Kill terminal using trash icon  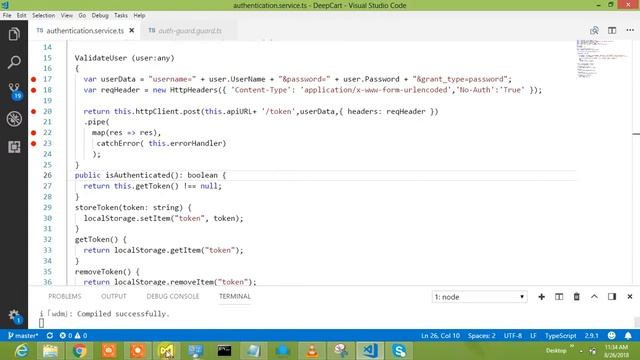point(576,297)
